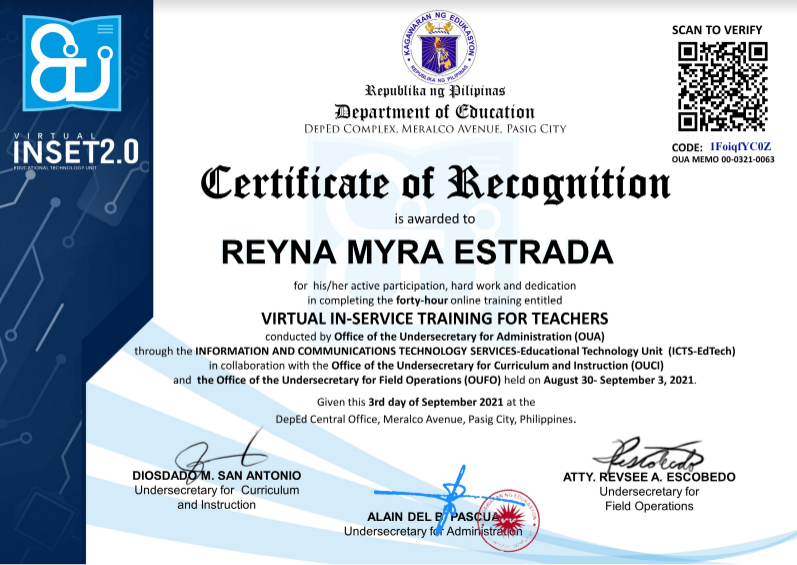797x565 pixels.
Task: Click 'Undersecretary for Curriculum and Instruction' title
Action: [217, 497]
